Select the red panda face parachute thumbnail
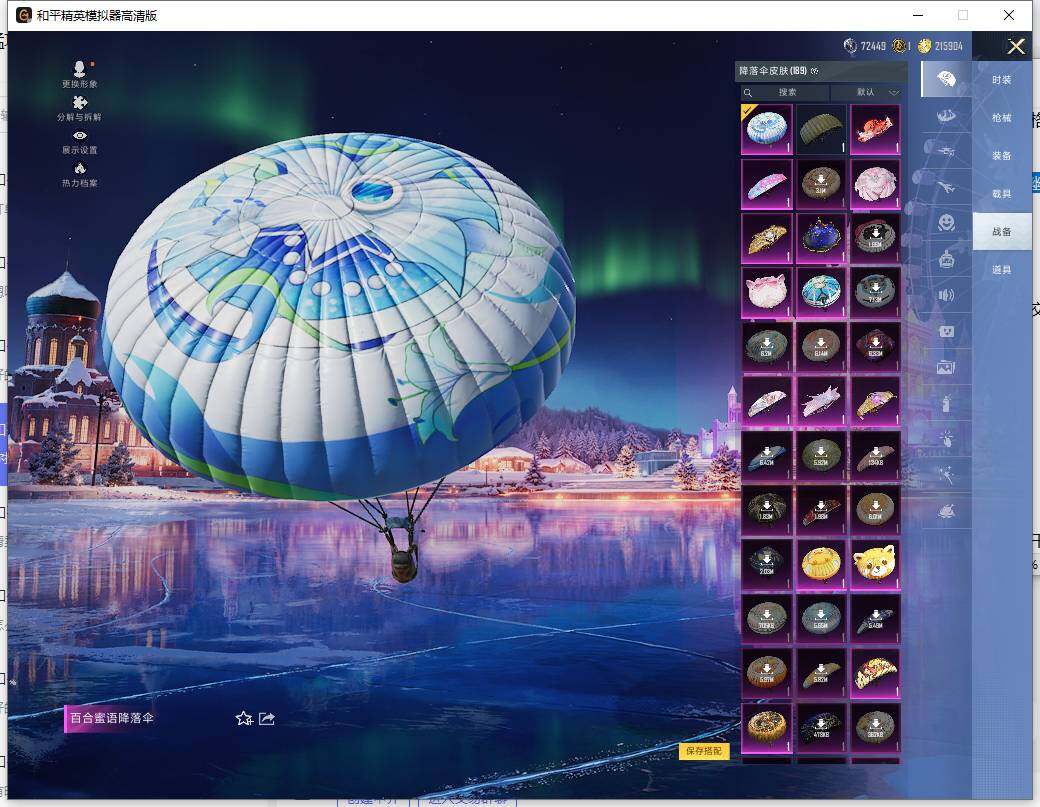Image resolution: width=1040 pixels, height=807 pixels. [876, 564]
